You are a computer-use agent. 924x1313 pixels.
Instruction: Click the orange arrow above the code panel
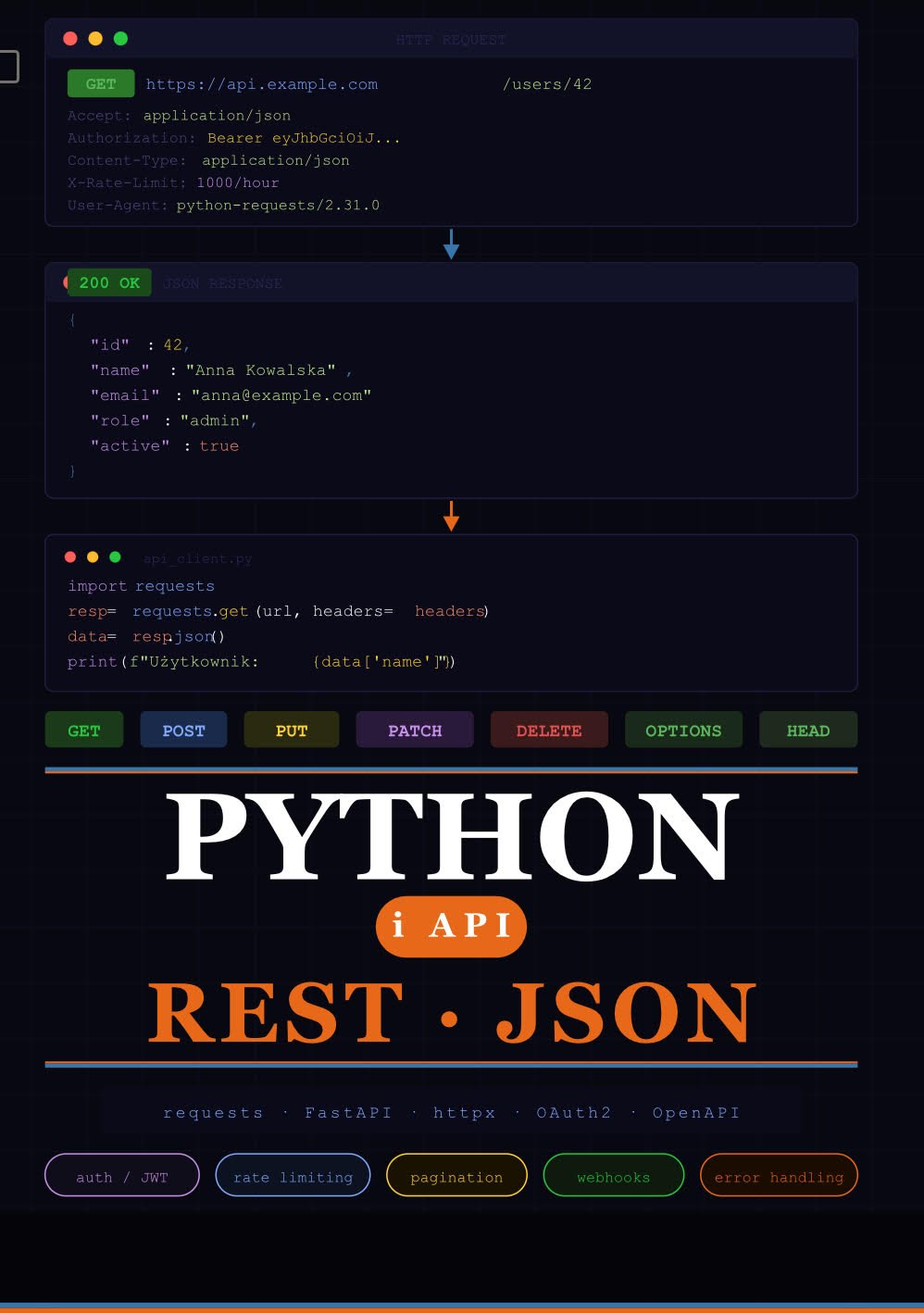click(x=451, y=516)
